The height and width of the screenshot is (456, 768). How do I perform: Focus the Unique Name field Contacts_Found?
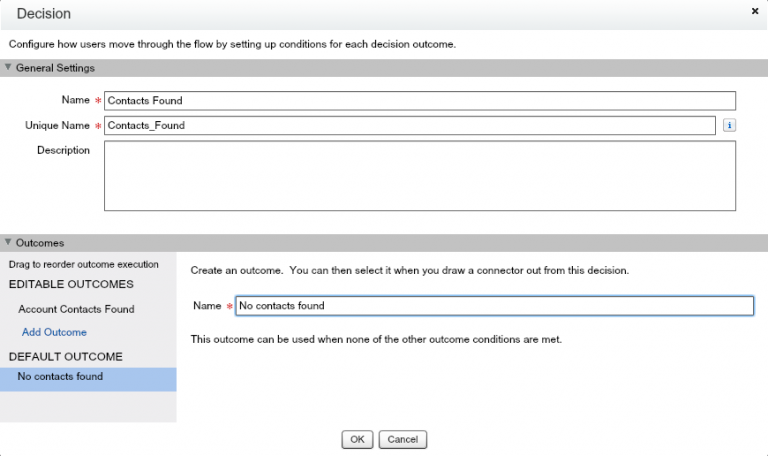click(x=410, y=125)
